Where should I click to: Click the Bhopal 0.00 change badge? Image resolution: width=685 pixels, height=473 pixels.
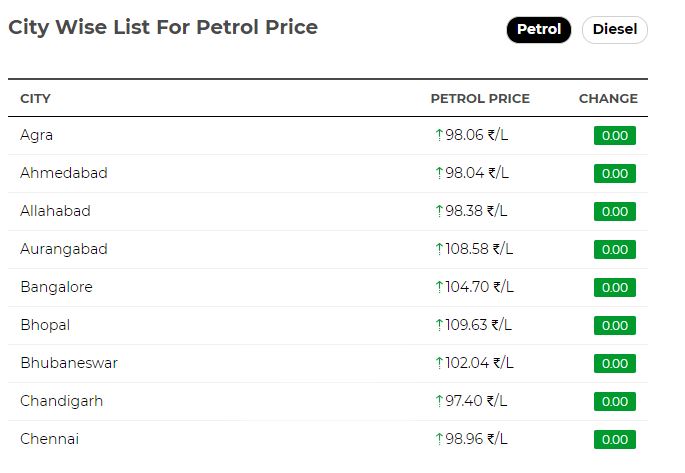[615, 325]
